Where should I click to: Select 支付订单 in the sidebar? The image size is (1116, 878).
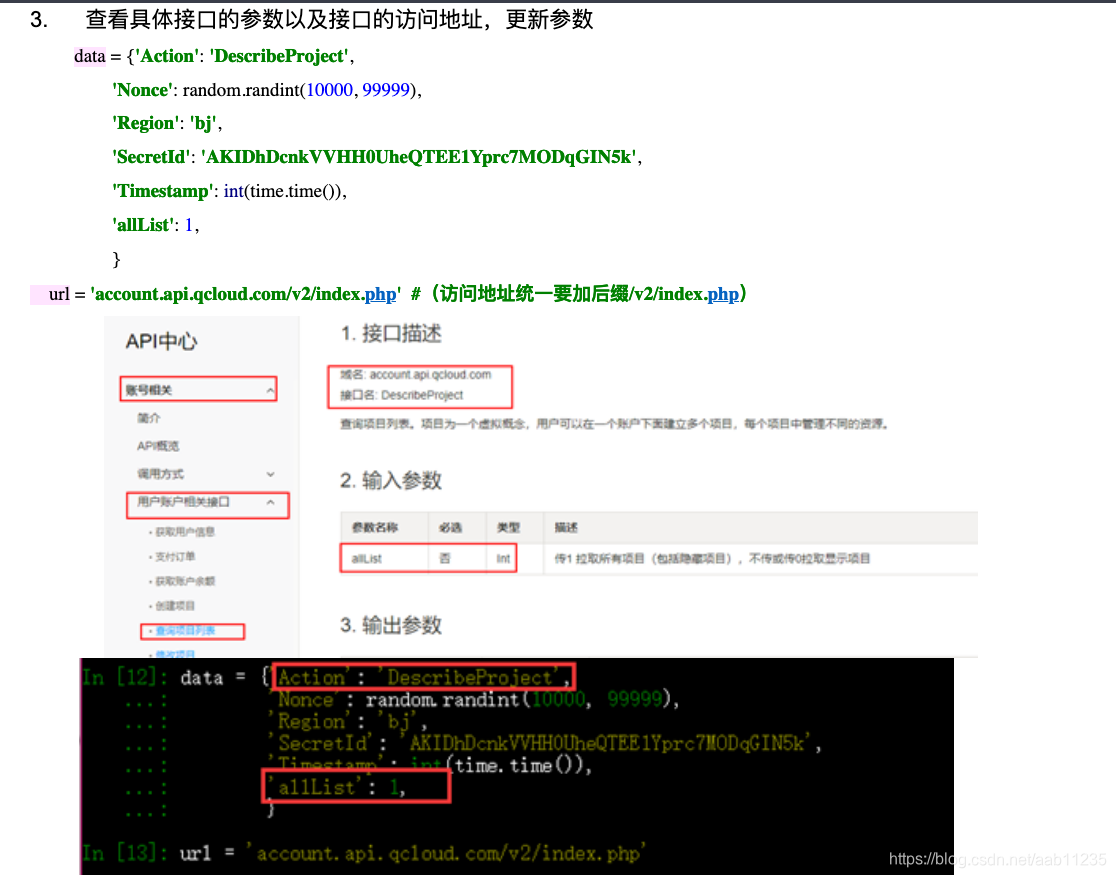click(x=175, y=556)
